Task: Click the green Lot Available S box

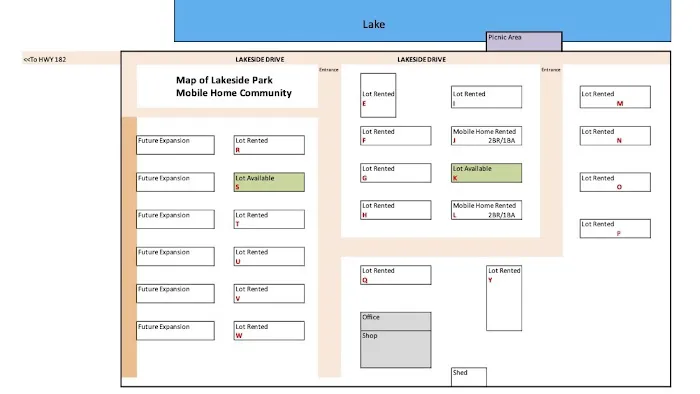Action: [269, 182]
